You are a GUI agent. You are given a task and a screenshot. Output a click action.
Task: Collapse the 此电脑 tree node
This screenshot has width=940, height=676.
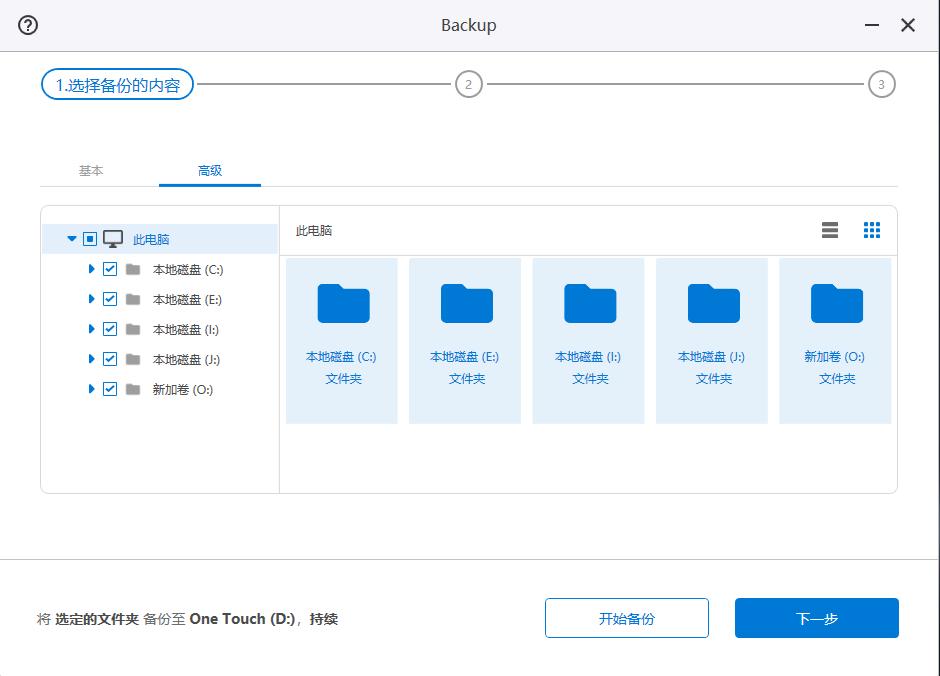coord(71,239)
